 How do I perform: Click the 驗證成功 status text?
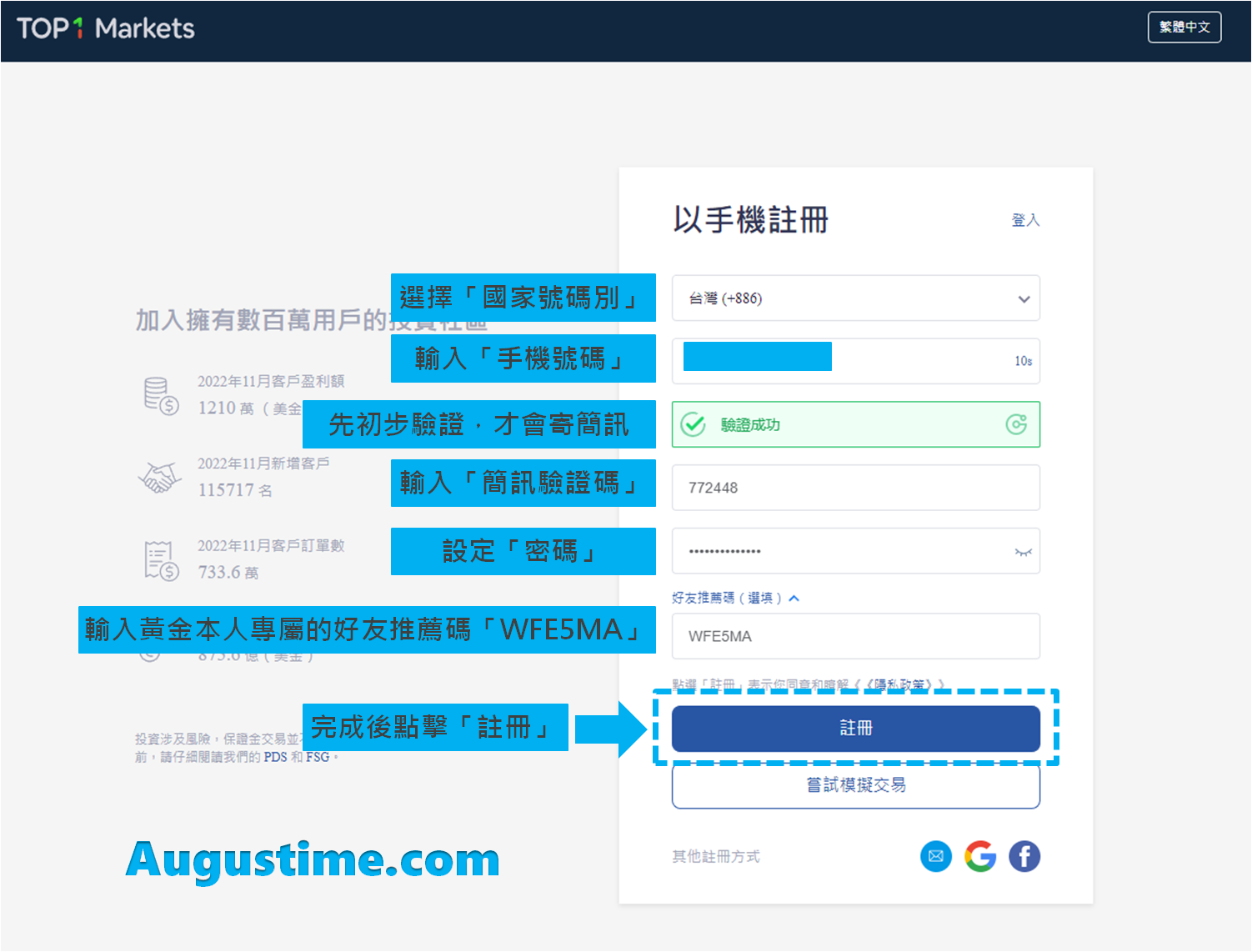[x=750, y=424]
